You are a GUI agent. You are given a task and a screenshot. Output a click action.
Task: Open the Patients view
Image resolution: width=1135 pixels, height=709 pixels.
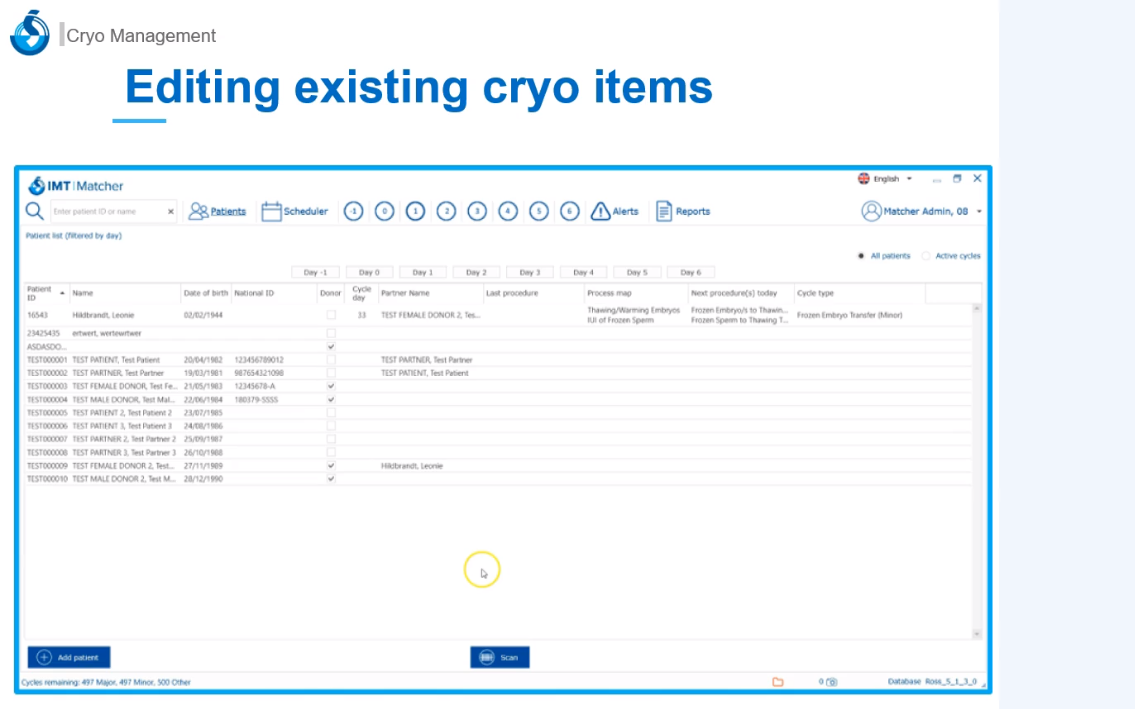[217, 211]
